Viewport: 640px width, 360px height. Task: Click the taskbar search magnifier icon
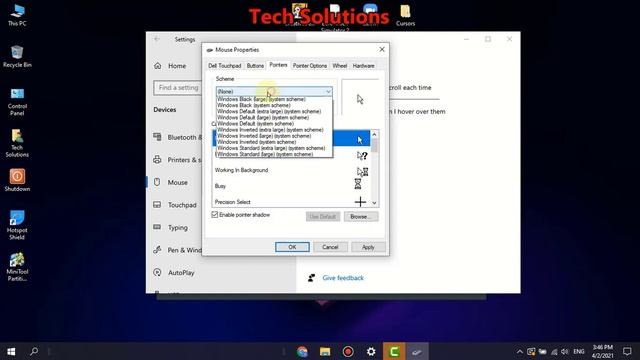pyautogui.click(x=34, y=351)
